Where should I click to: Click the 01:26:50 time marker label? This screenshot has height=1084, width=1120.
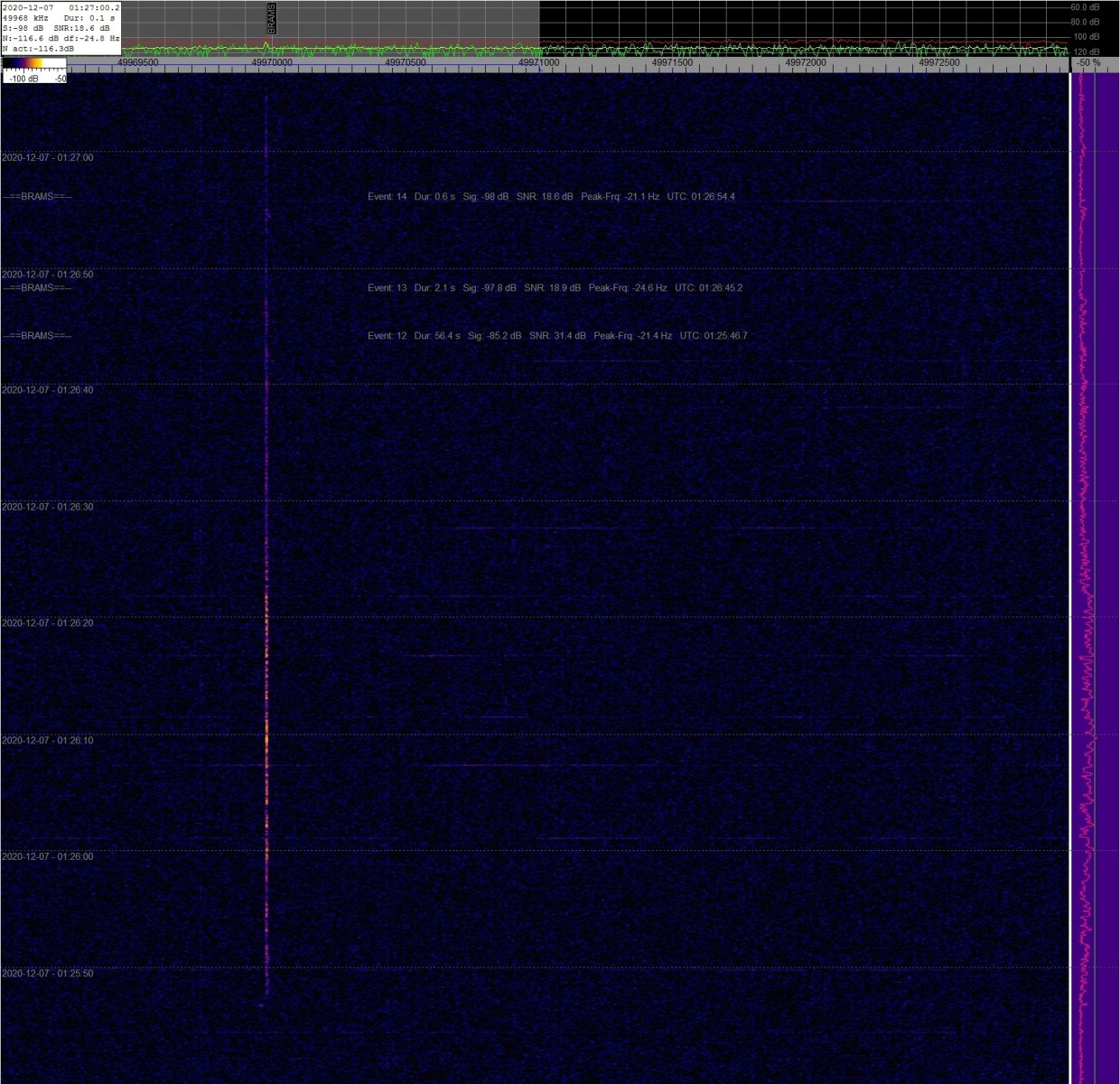pos(47,274)
